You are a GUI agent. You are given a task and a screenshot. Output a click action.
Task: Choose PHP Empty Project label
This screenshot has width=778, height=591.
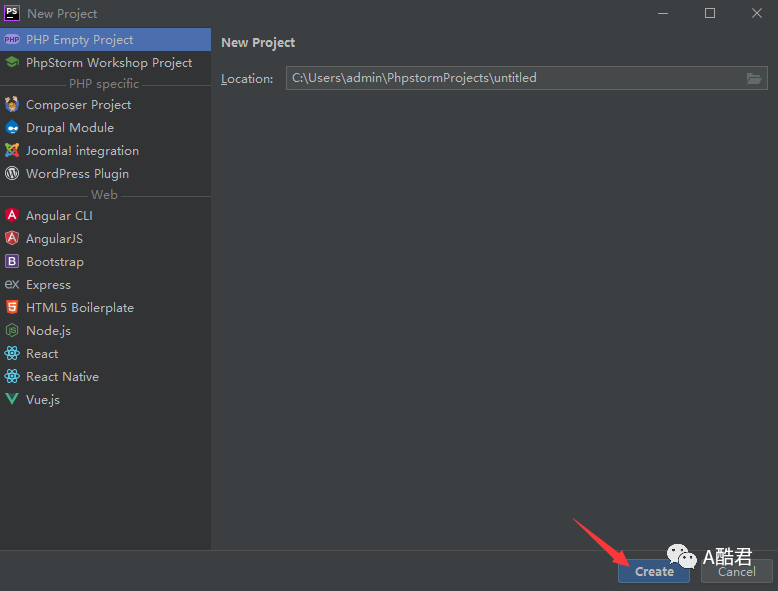79,40
